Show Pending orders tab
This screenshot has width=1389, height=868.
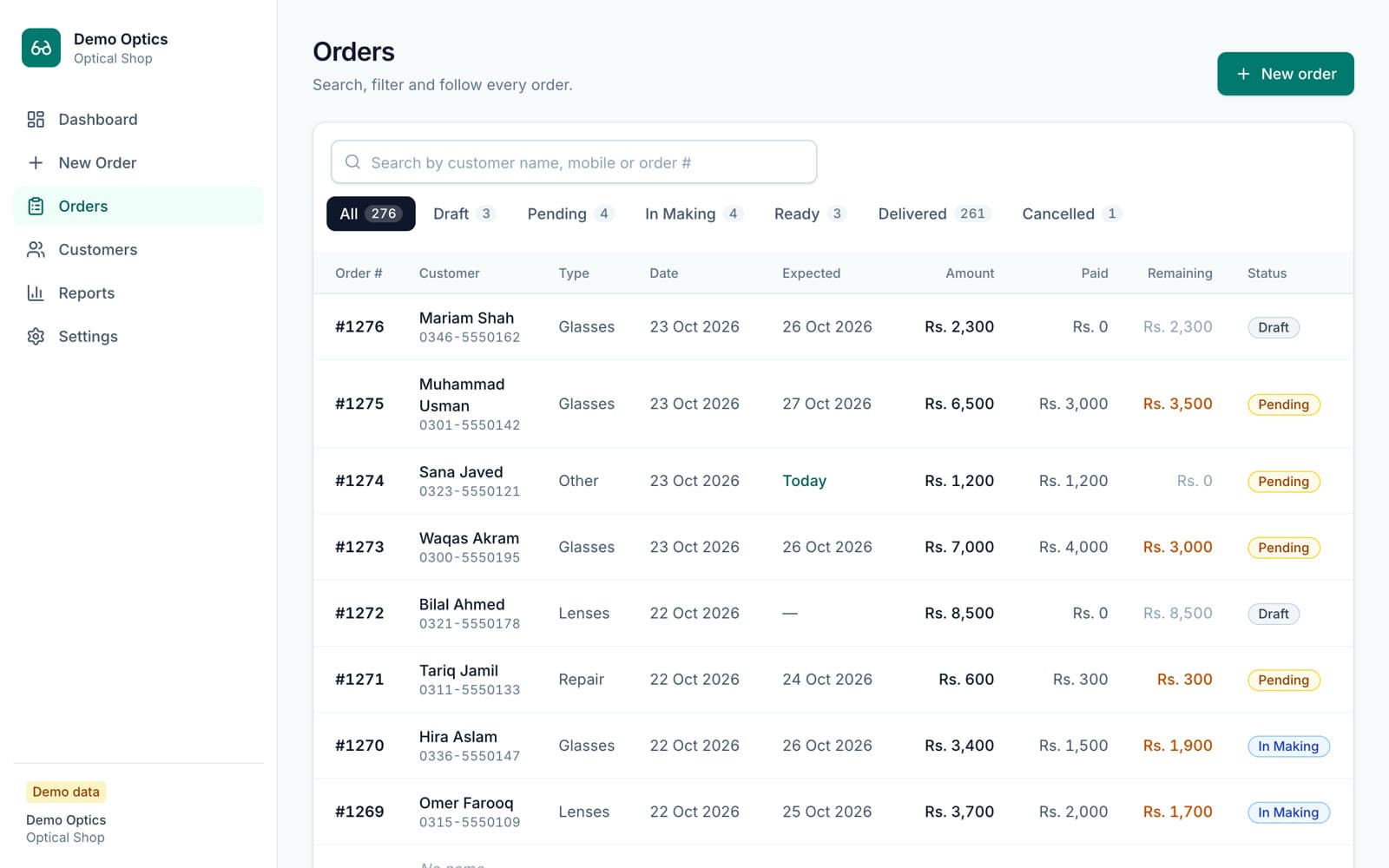[570, 214]
